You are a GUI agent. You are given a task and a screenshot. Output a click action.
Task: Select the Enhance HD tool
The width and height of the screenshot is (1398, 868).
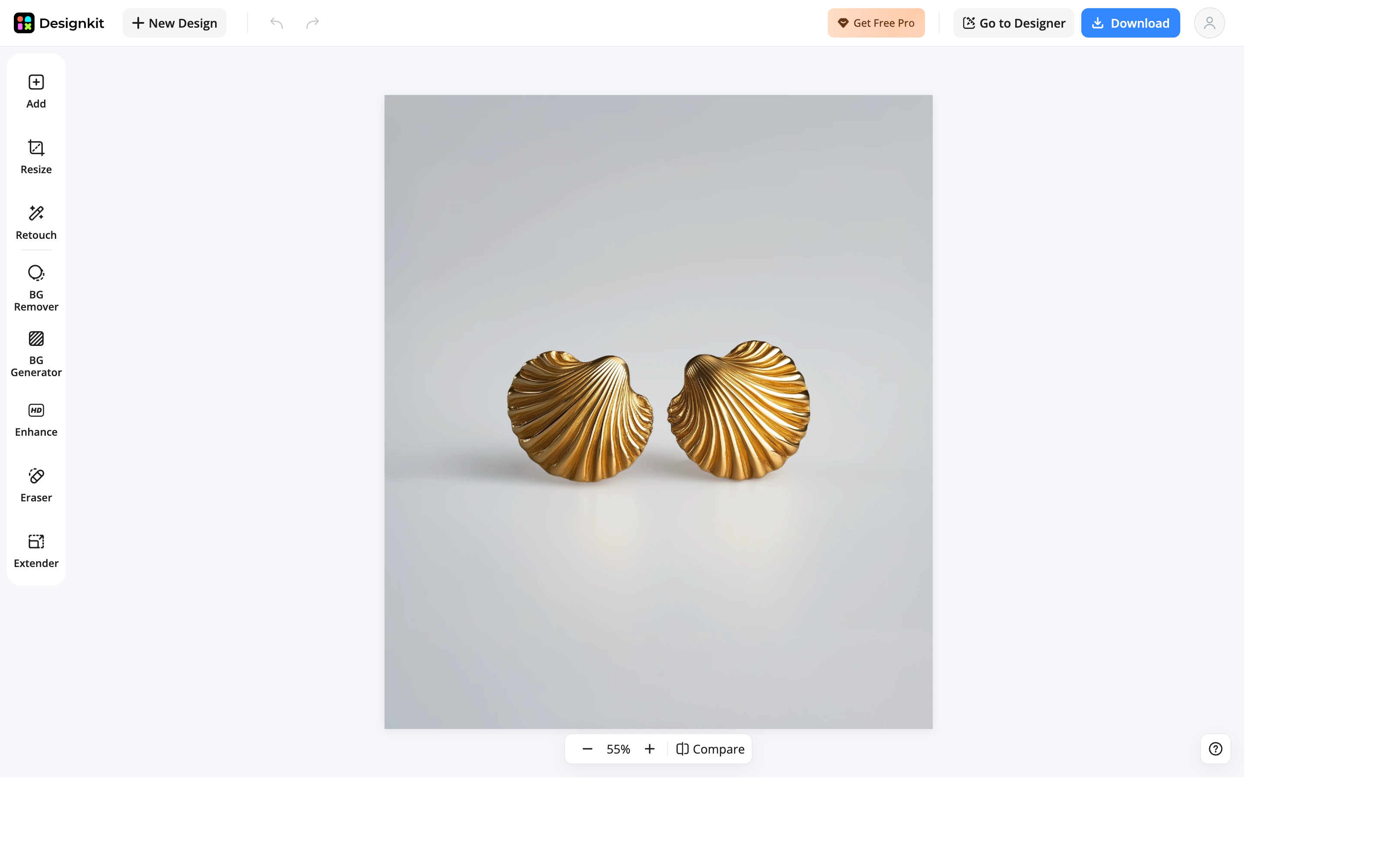click(x=36, y=419)
